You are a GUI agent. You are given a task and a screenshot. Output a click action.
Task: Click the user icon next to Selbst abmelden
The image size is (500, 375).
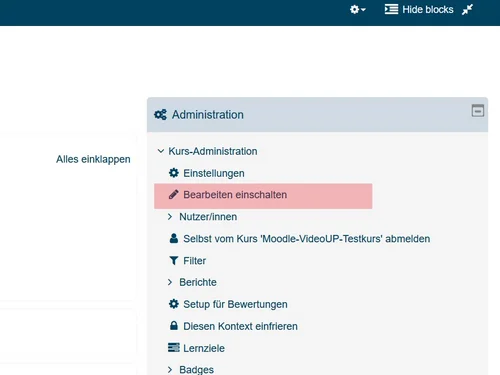[x=174, y=238]
